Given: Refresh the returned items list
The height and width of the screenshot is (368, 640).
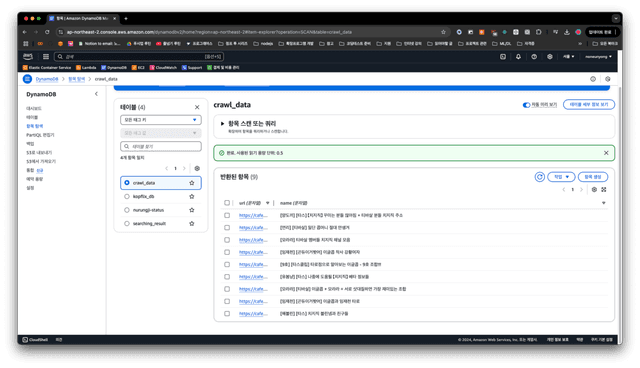Looking at the screenshot, I should point(540,177).
